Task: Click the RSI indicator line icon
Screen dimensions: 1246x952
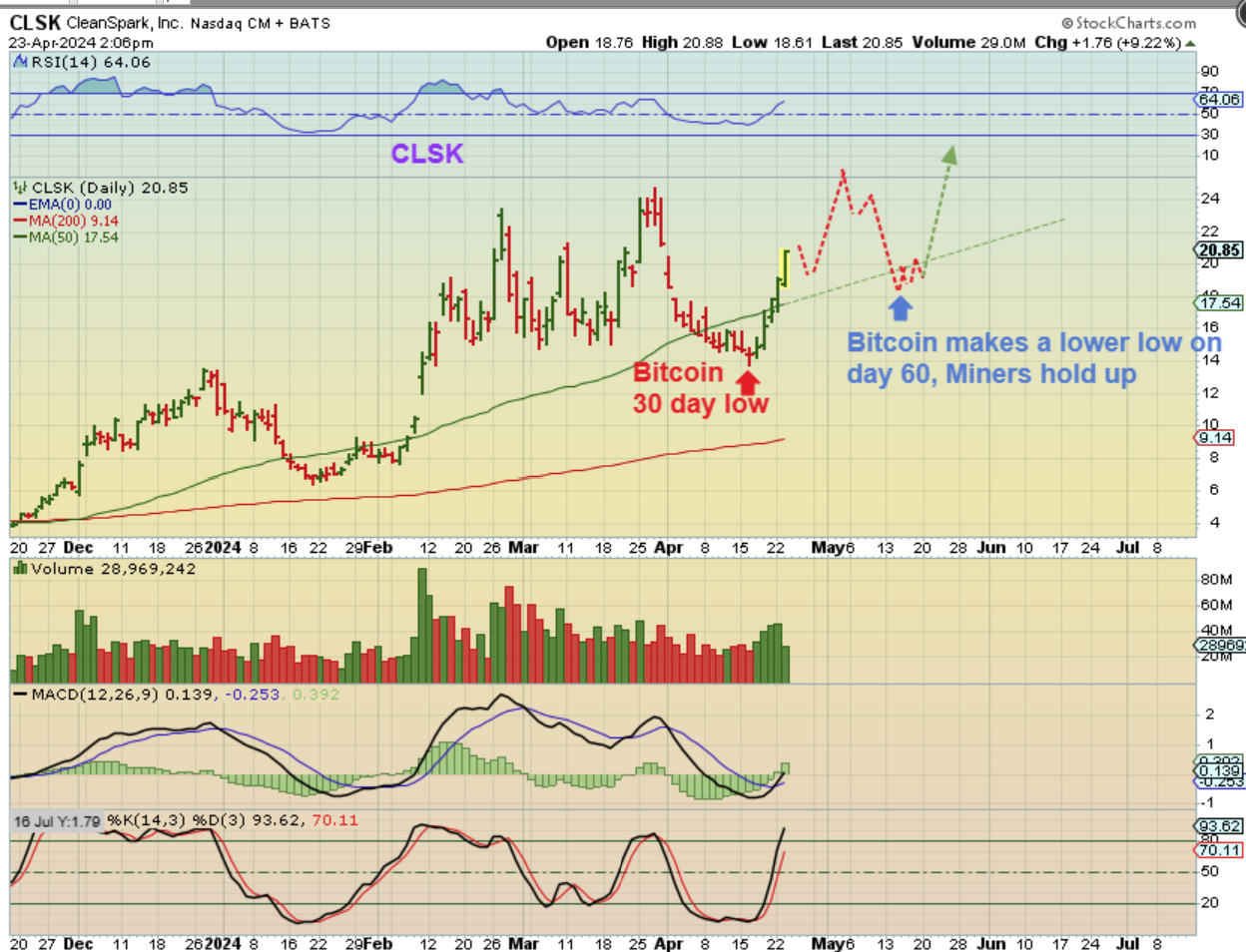Action: click(20, 62)
